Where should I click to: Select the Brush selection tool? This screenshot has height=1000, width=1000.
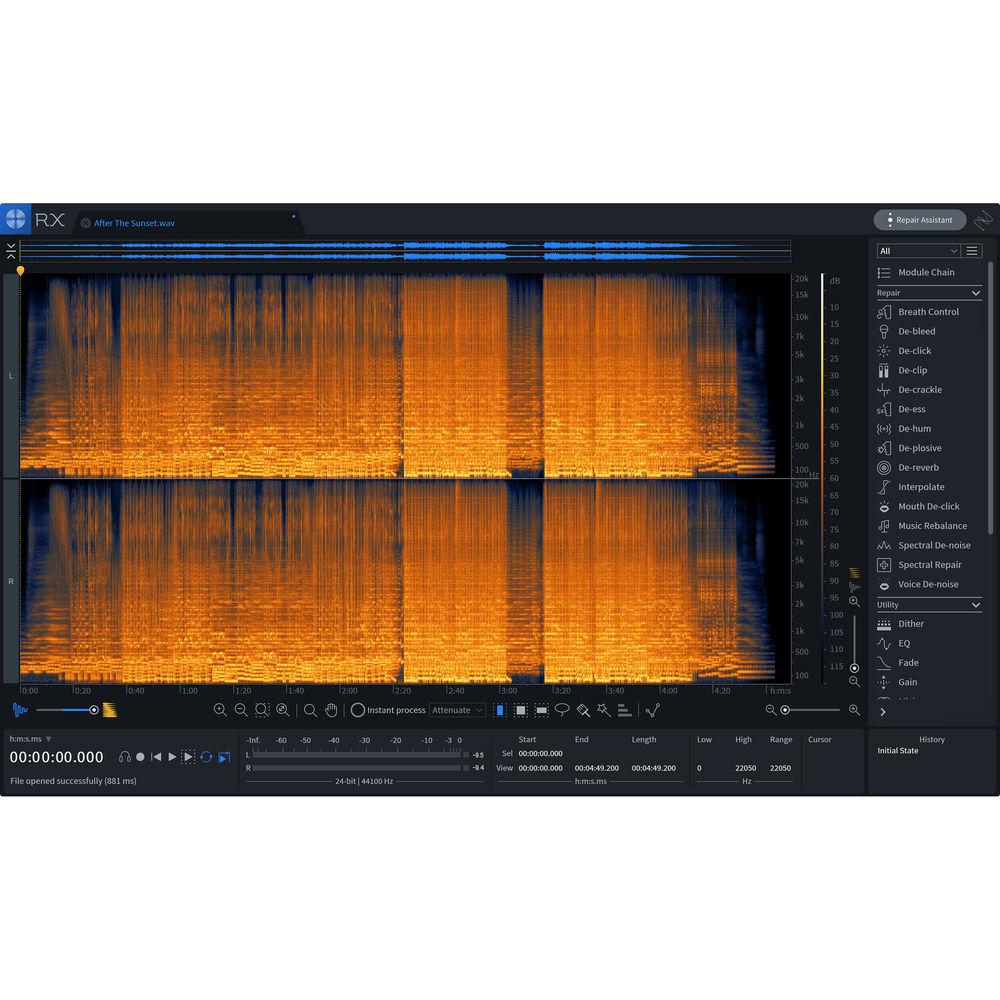click(x=581, y=710)
